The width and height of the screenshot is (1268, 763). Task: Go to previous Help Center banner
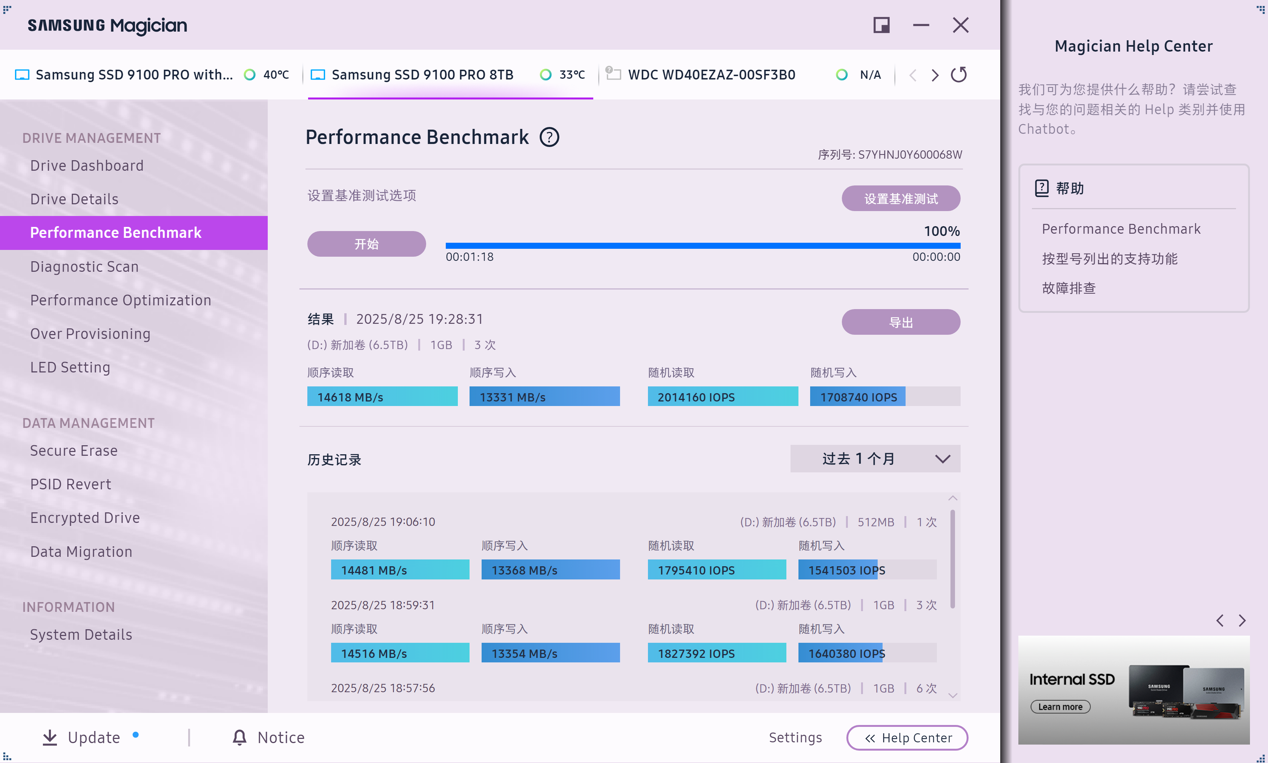[x=1220, y=621]
